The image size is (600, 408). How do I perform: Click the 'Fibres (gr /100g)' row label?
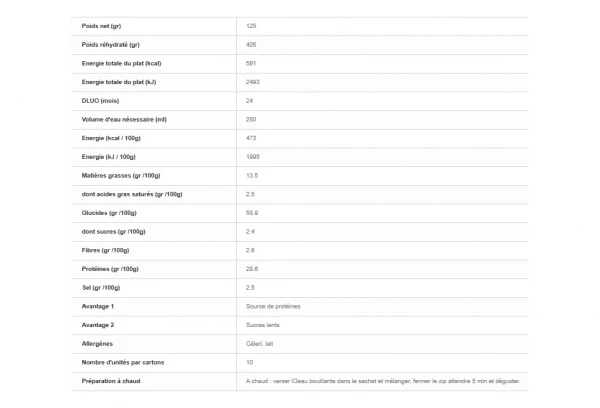[105, 250]
